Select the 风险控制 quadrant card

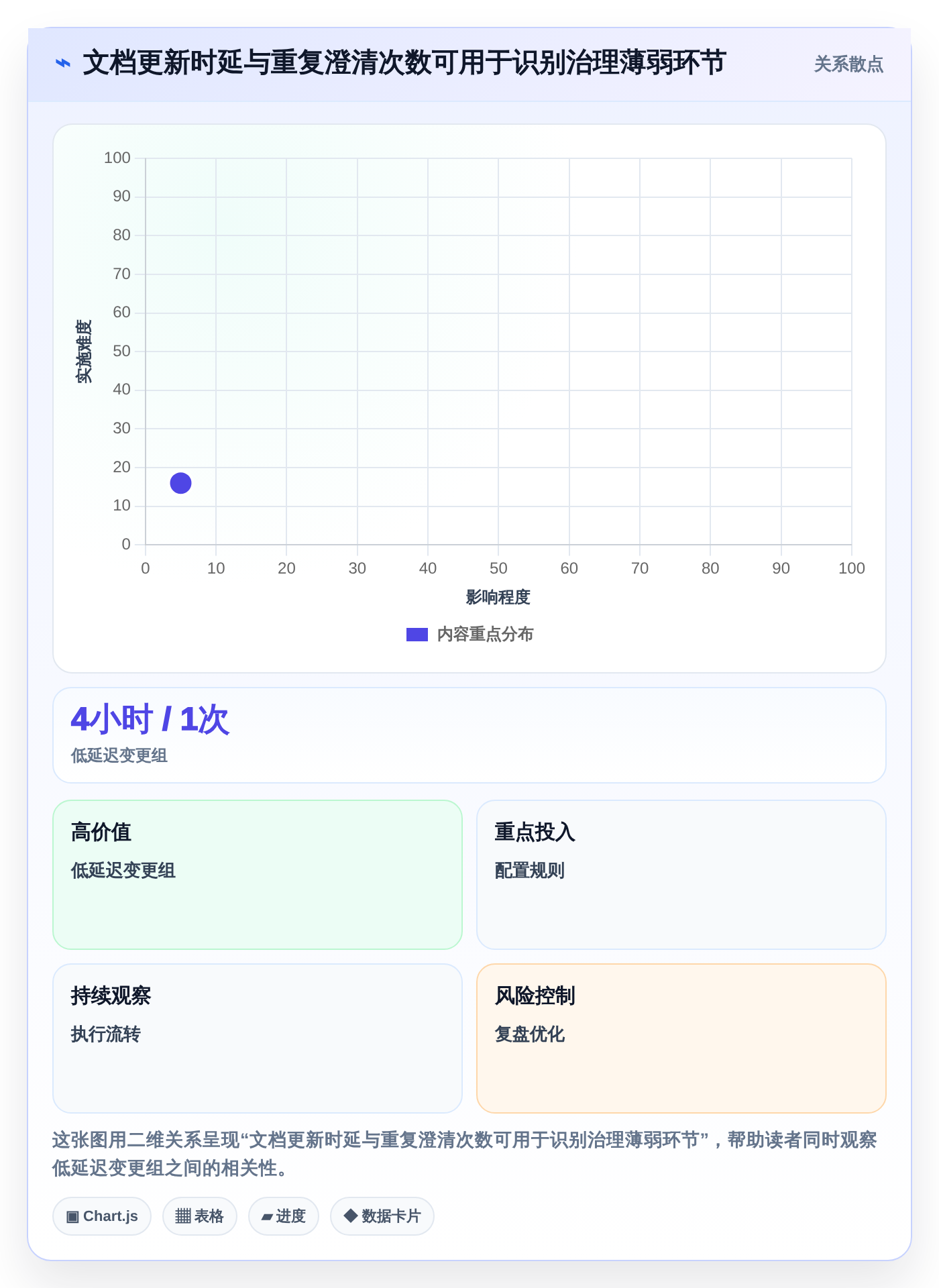pos(681,1038)
